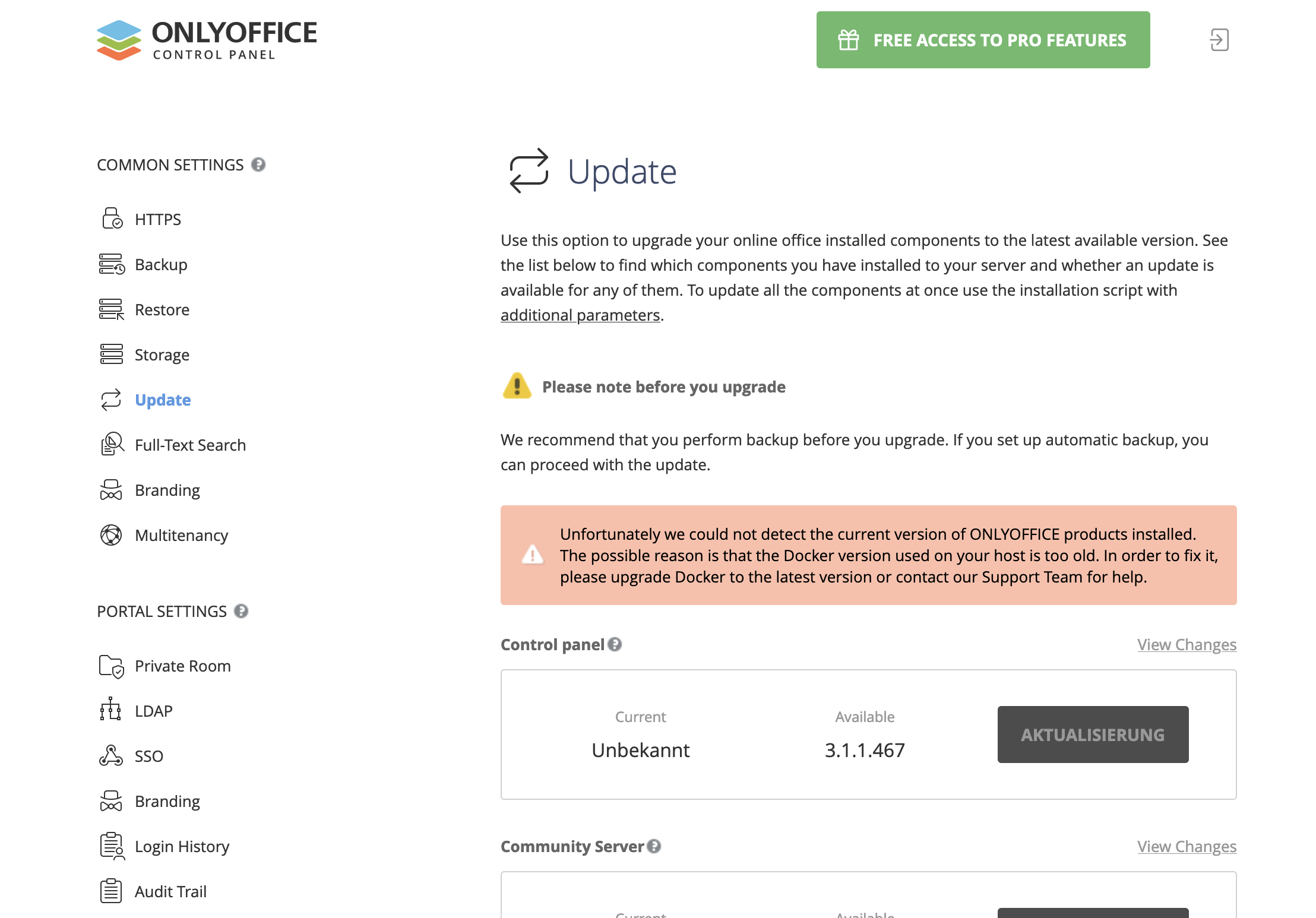Click the white alert icon in red banner
Viewport: 1316px width, 918px height.
pyautogui.click(x=533, y=555)
